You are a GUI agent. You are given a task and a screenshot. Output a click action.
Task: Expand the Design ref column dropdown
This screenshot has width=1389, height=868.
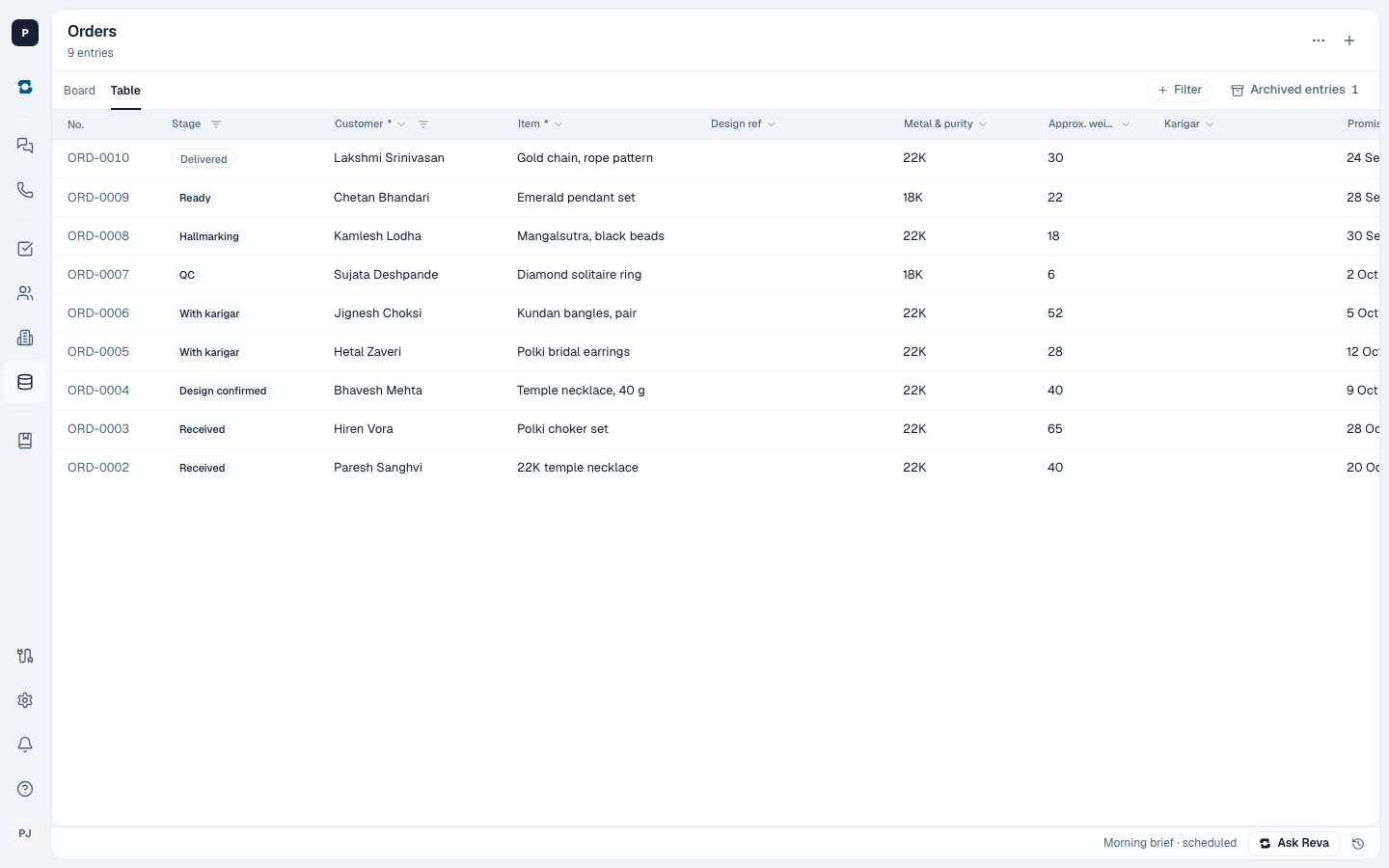point(772,124)
